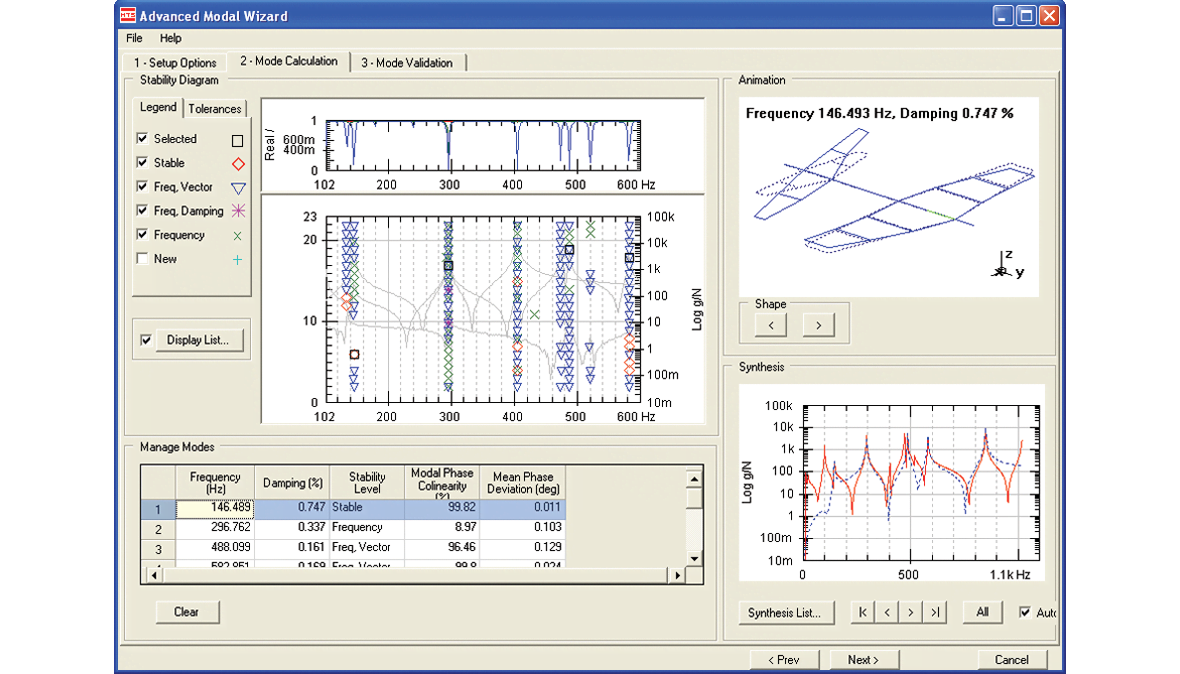Viewport: 1180px width, 674px height.
Task: Enable the New legend checkbox
Action: pyautogui.click(x=143, y=259)
